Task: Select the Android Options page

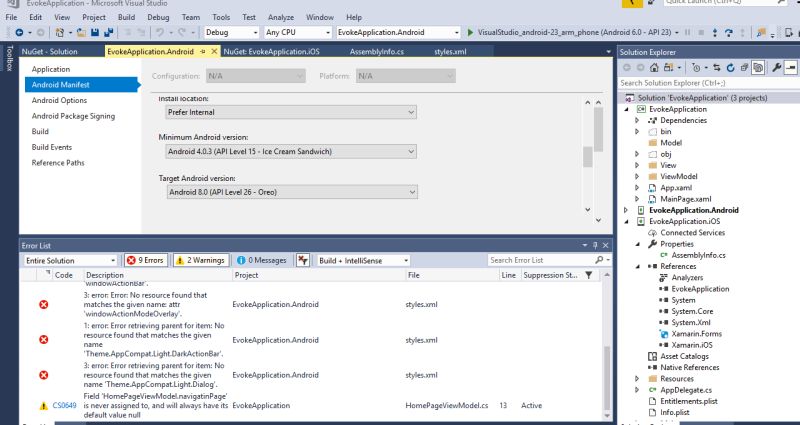Action: [59, 101]
